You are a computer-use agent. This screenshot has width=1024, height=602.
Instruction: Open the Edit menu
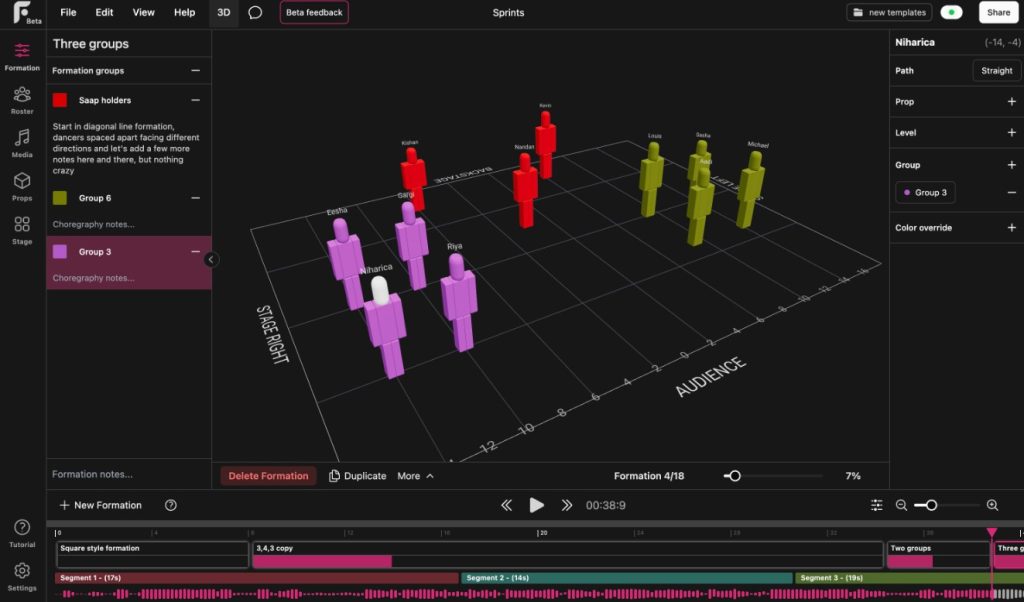click(x=103, y=12)
